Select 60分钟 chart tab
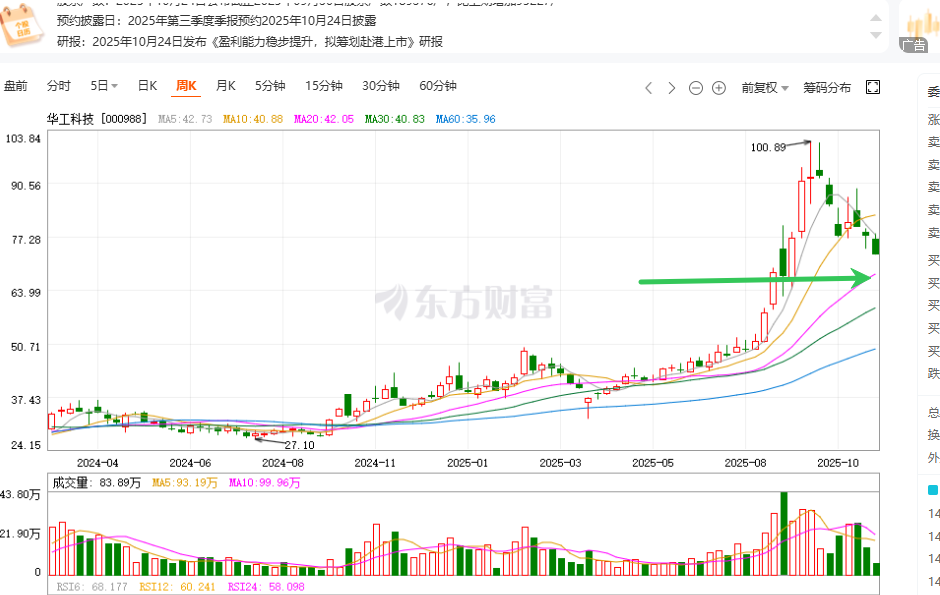The height and width of the screenshot is (595, 940). point(438,86)
